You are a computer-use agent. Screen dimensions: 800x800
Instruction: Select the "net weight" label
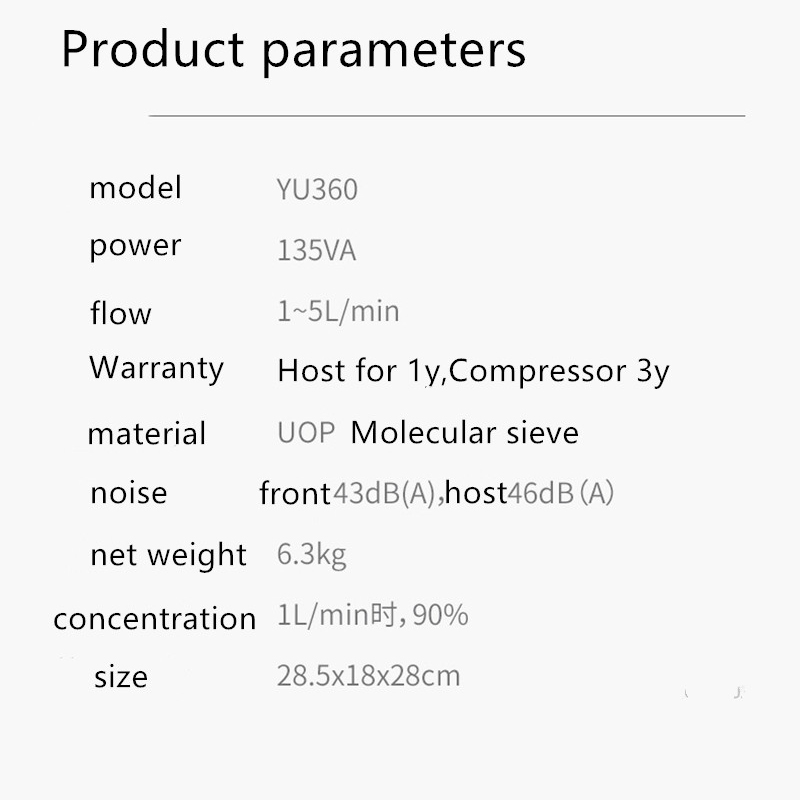point(168,555)
